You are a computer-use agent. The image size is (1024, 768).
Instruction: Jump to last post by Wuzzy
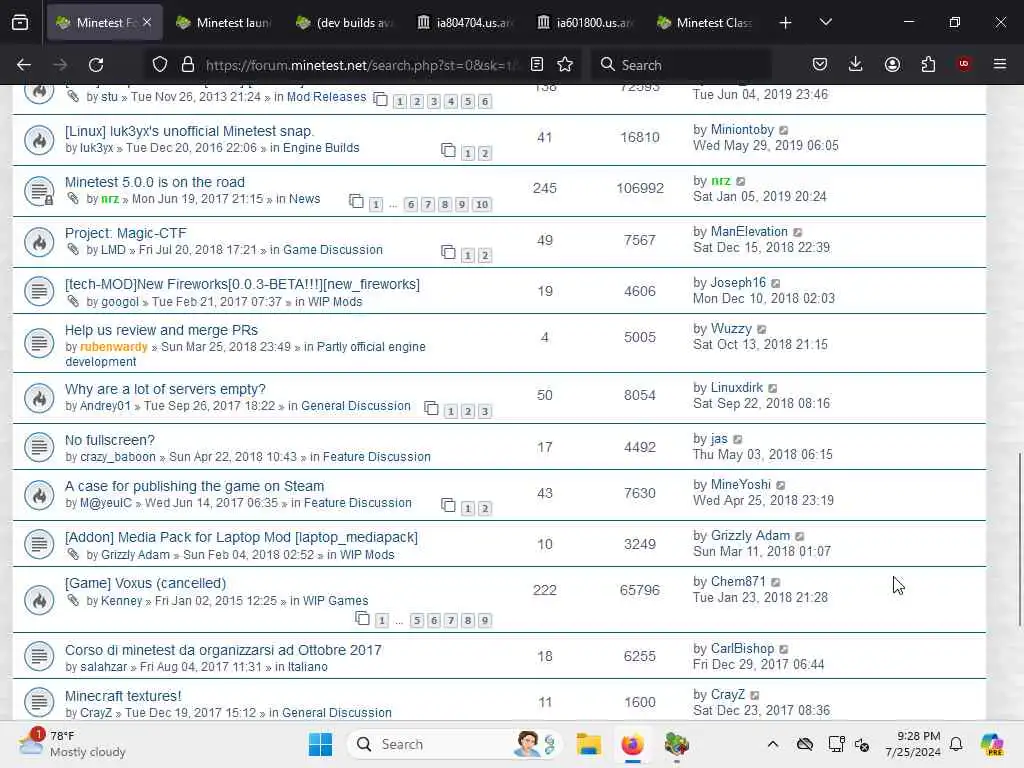click(x=761, y=330)
